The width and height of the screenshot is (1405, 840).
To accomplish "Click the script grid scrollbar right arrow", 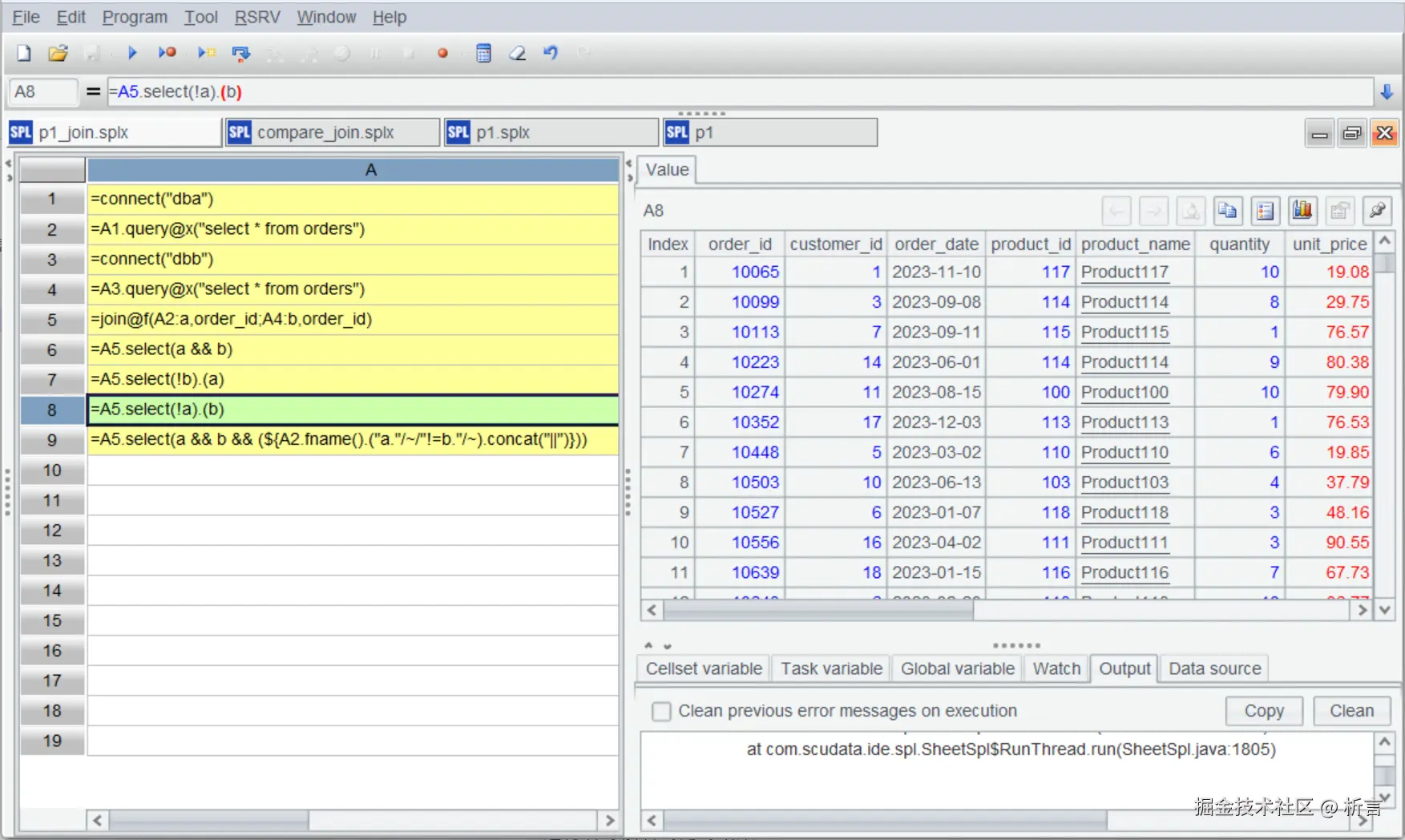I will click(609, 820).
